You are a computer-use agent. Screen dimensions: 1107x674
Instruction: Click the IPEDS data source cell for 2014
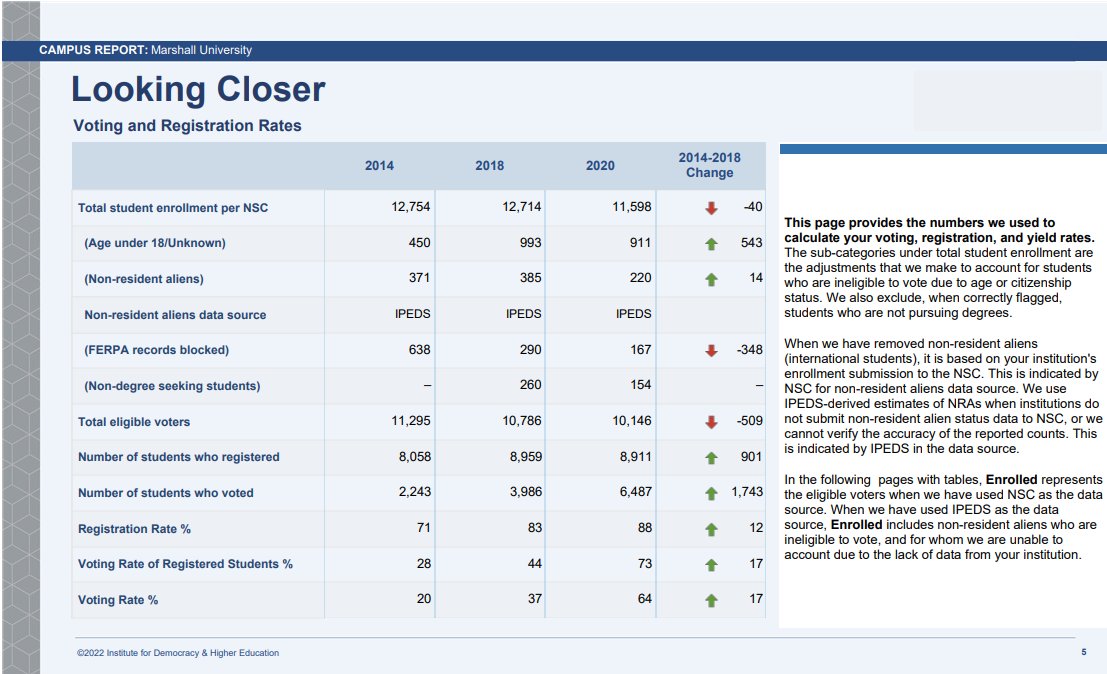pyautogui.click(x=412, y=314)
